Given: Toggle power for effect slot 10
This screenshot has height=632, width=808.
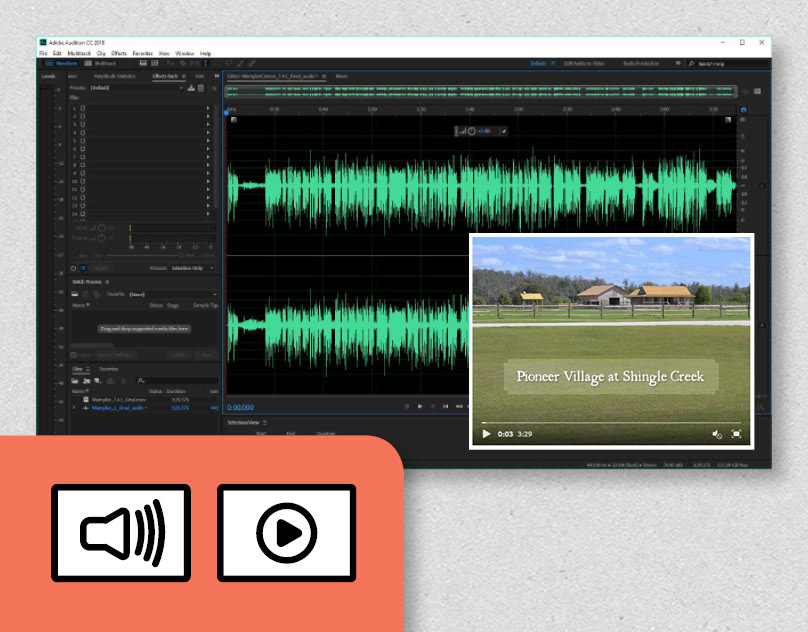Looking at the screenshot, I should [x=82, y=181].
